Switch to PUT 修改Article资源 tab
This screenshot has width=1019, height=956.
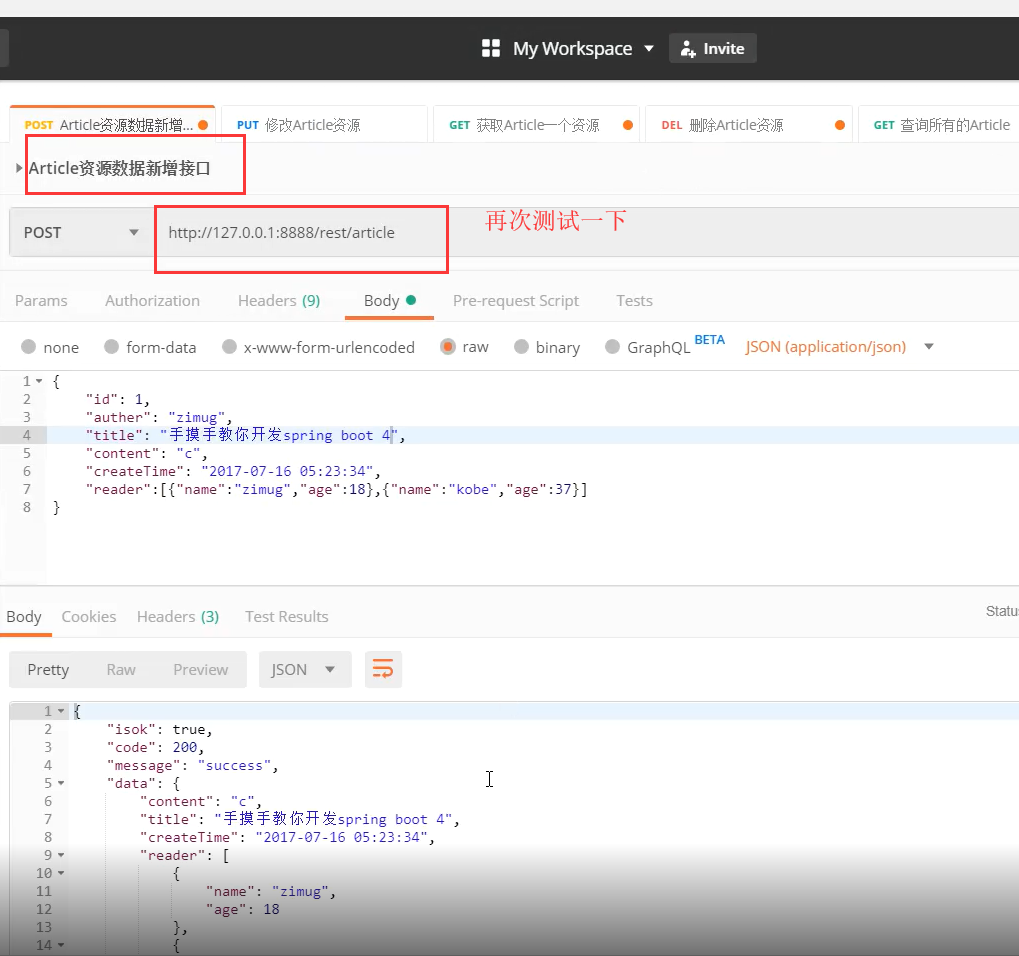pyautogui.click(x=324, y=125)
